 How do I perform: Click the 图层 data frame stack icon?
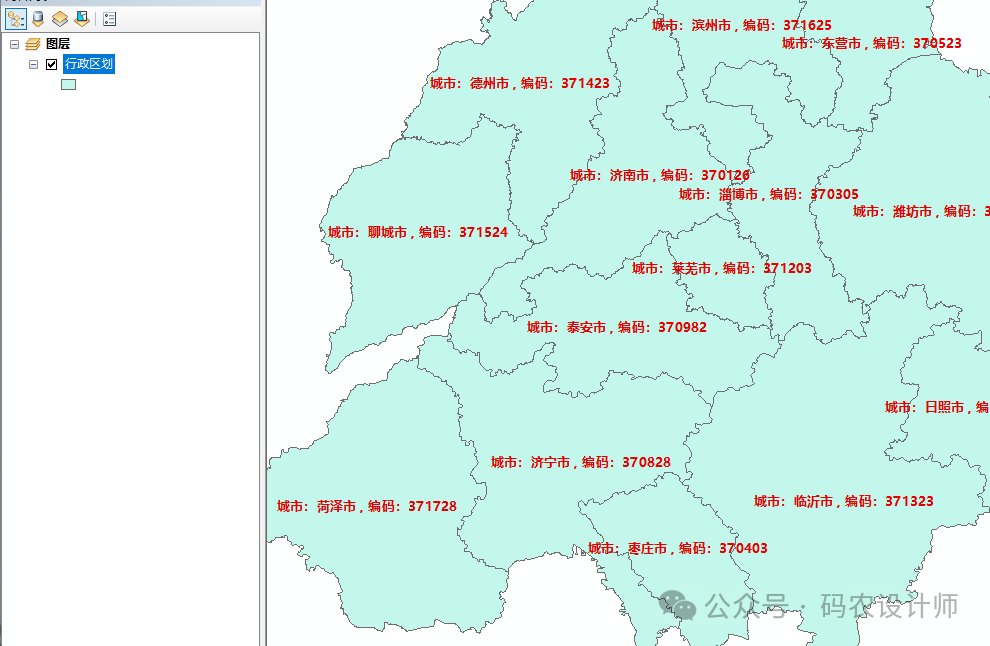[x=33, y=45]
